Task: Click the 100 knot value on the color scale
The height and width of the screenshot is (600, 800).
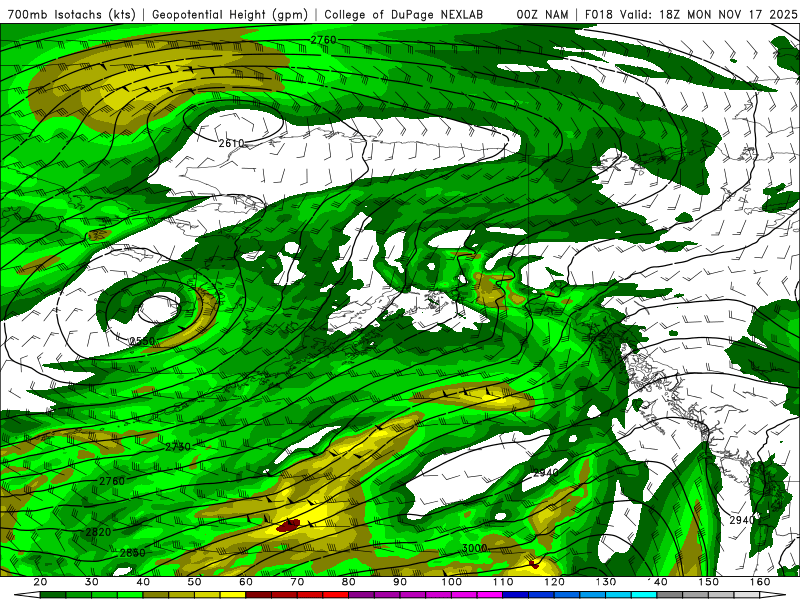Action: [452, 582]
